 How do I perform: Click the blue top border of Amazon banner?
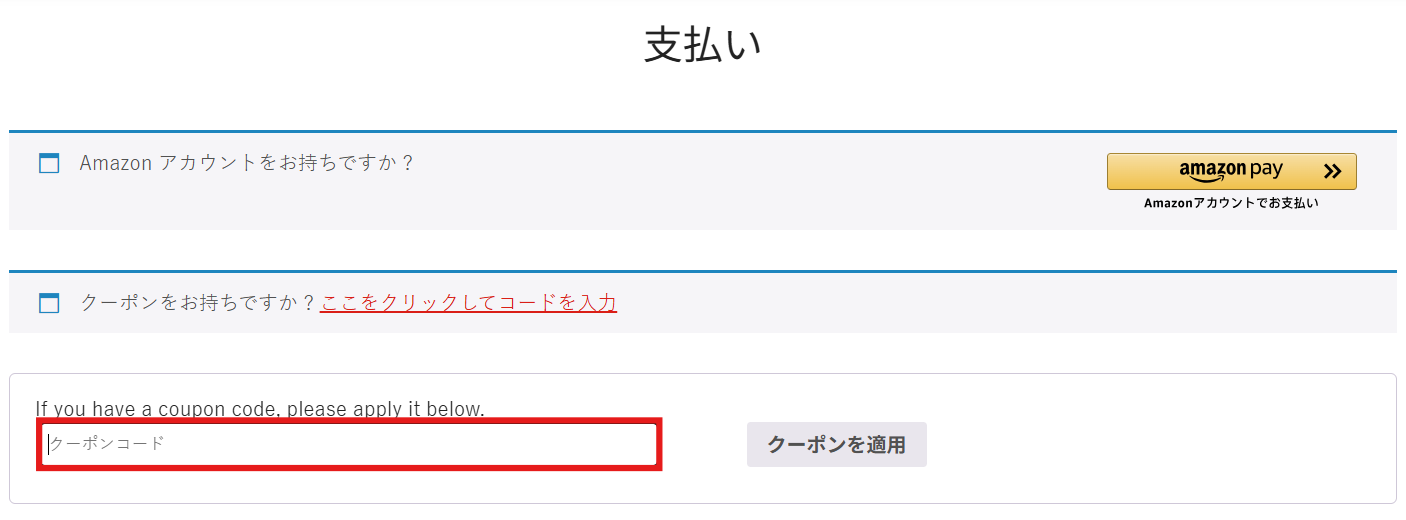pos(703,131)
